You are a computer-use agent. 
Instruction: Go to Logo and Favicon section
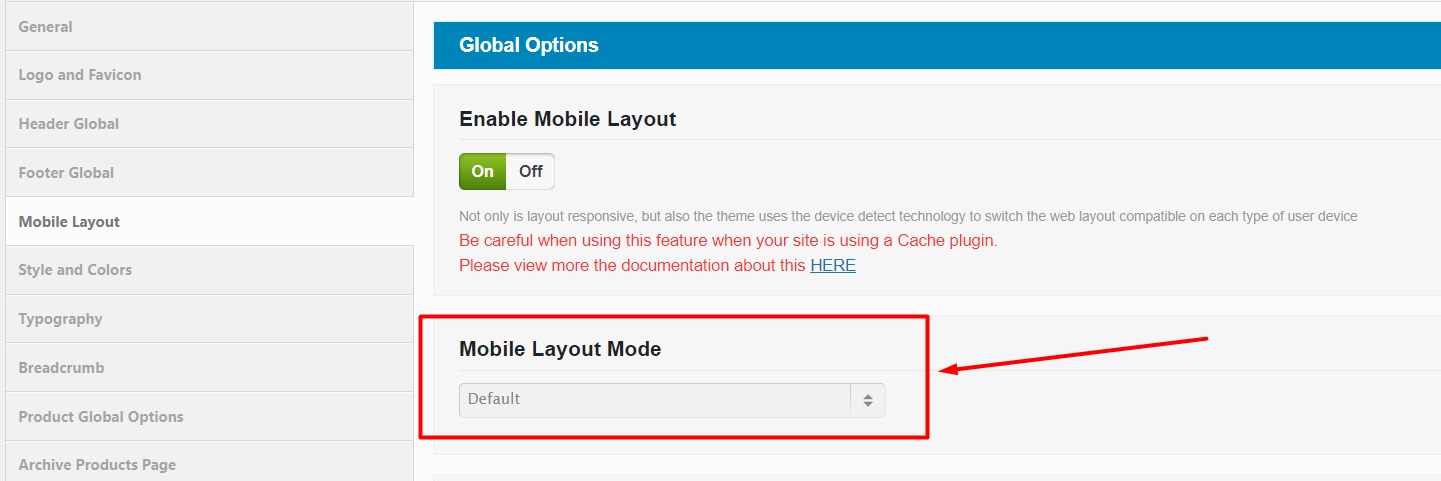coord(80,75)
